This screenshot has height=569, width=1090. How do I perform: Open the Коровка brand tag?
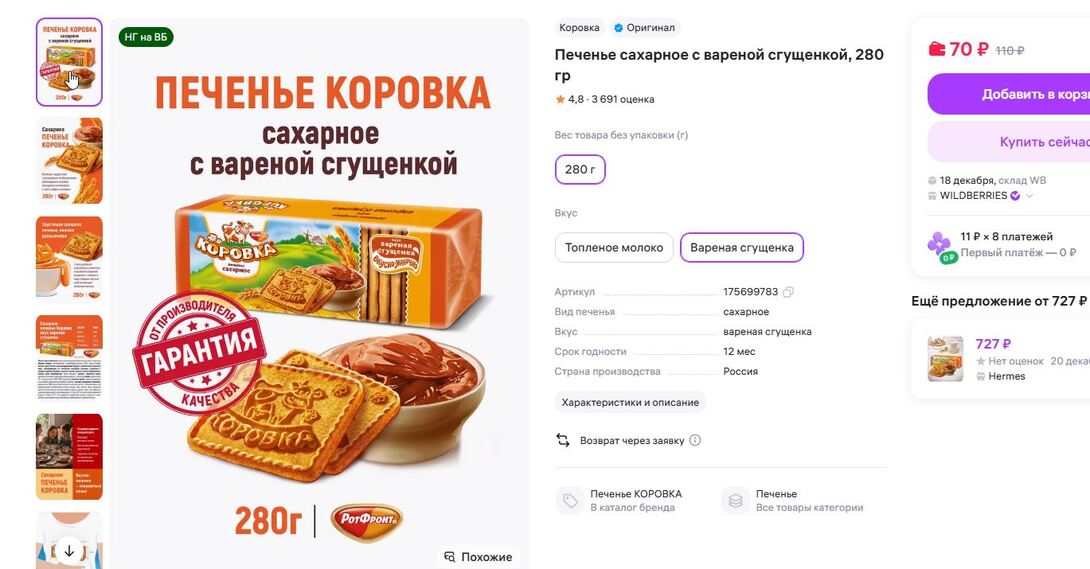click(x=579, y=28)
